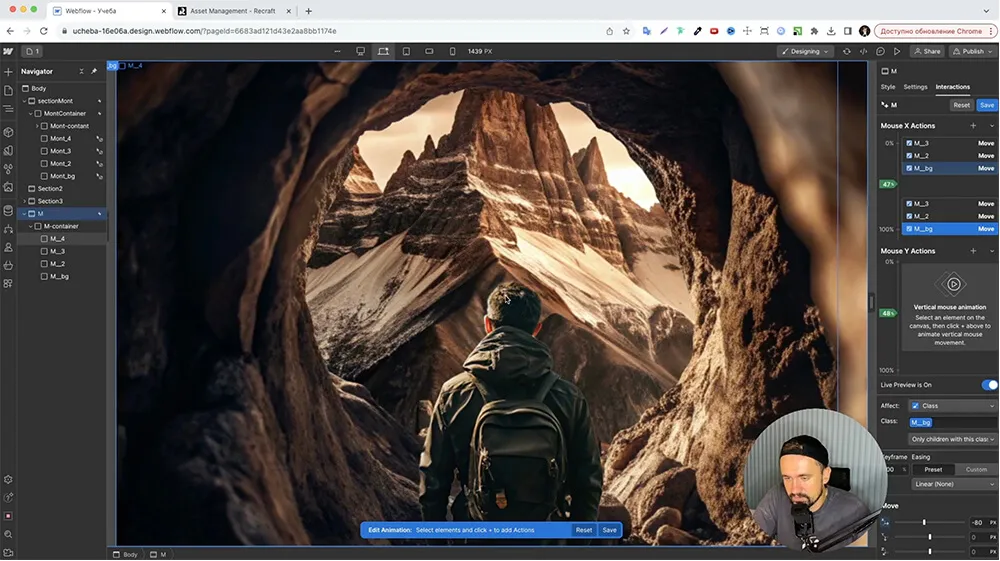This screenshot has width=1000, height=561.
Task: Uncheck the M__3 checkbox in first keyframe
Action: 909,143
